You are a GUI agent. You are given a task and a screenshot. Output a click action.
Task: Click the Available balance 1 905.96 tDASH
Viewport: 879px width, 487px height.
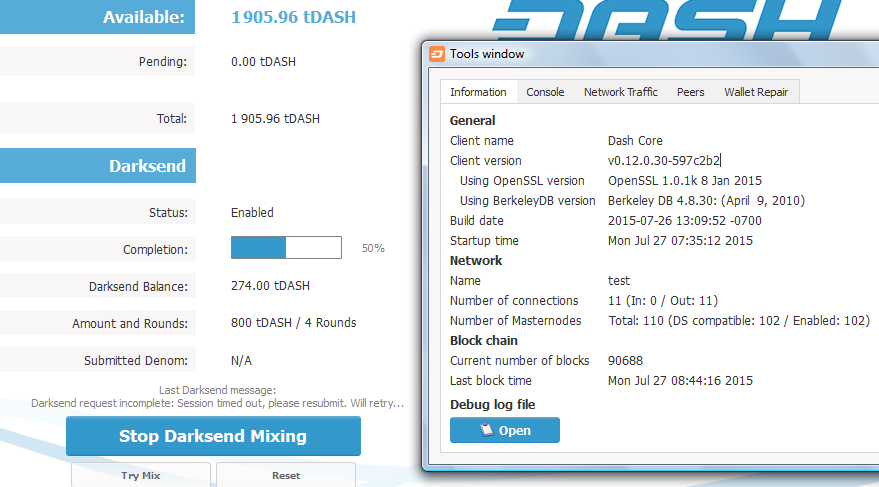tap(293, 17)
